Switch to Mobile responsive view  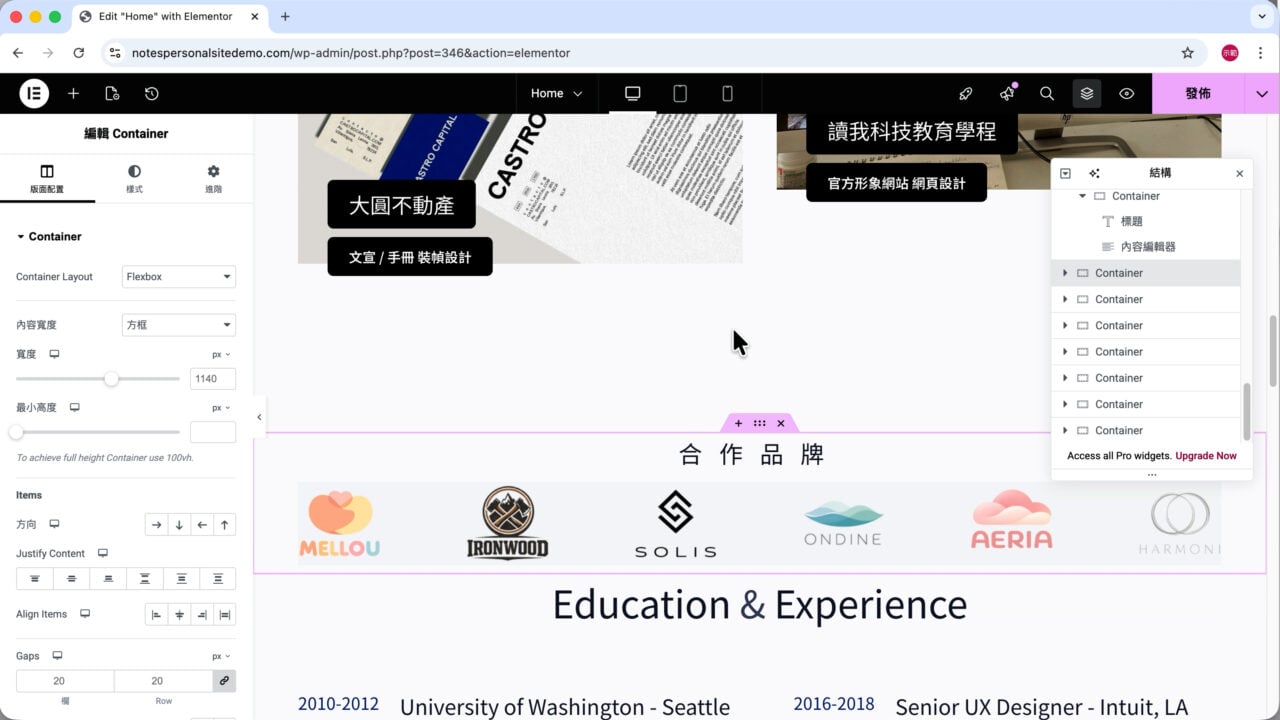727,93
